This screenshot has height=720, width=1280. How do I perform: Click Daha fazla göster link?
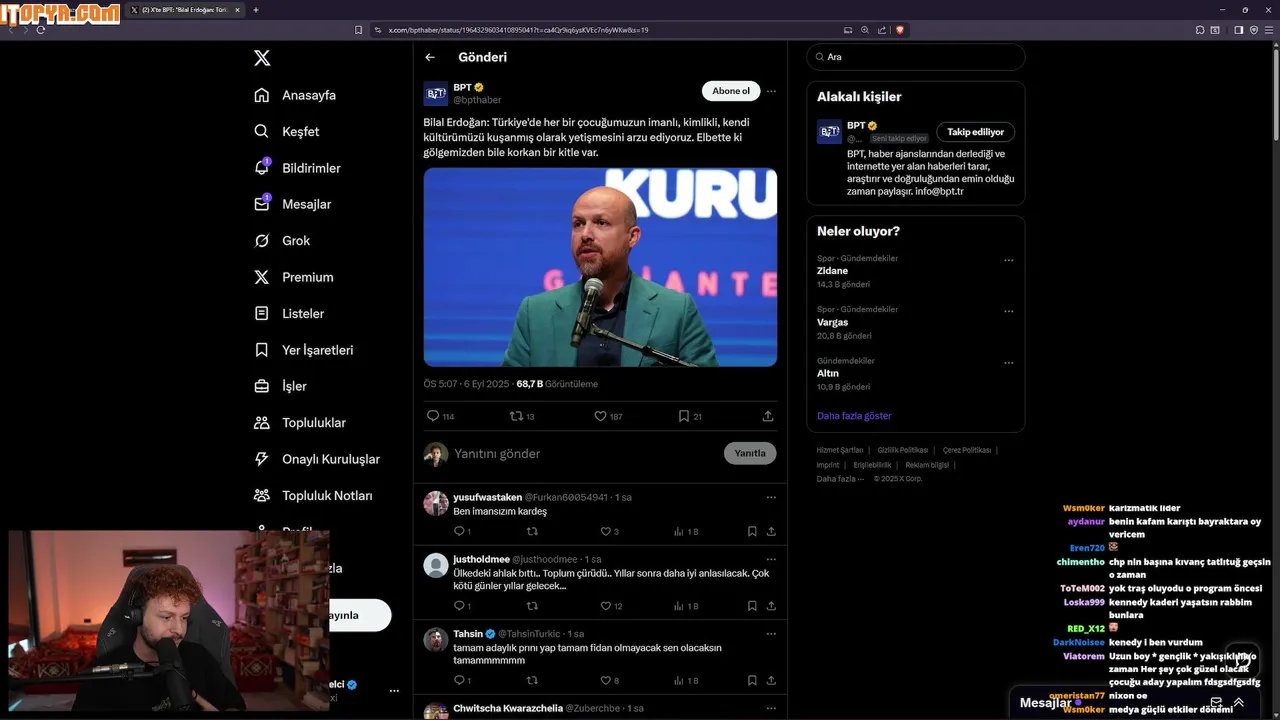(x=854, y=416)
